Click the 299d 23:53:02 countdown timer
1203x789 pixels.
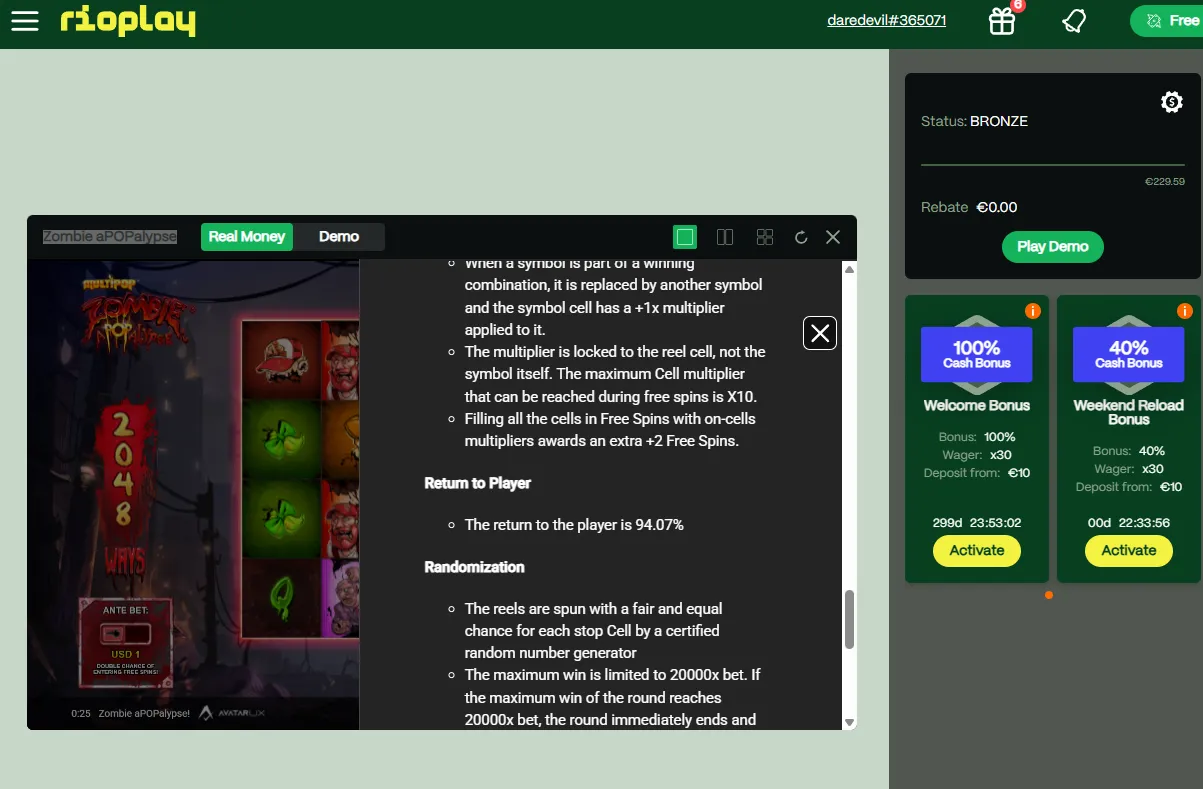(x=977, y=523)
